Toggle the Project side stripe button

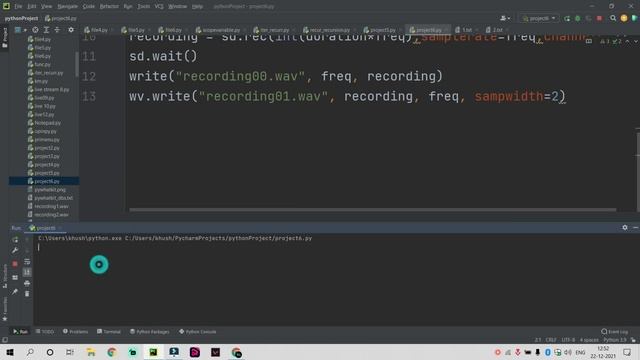pyautogui.click(x=4, y=38)
